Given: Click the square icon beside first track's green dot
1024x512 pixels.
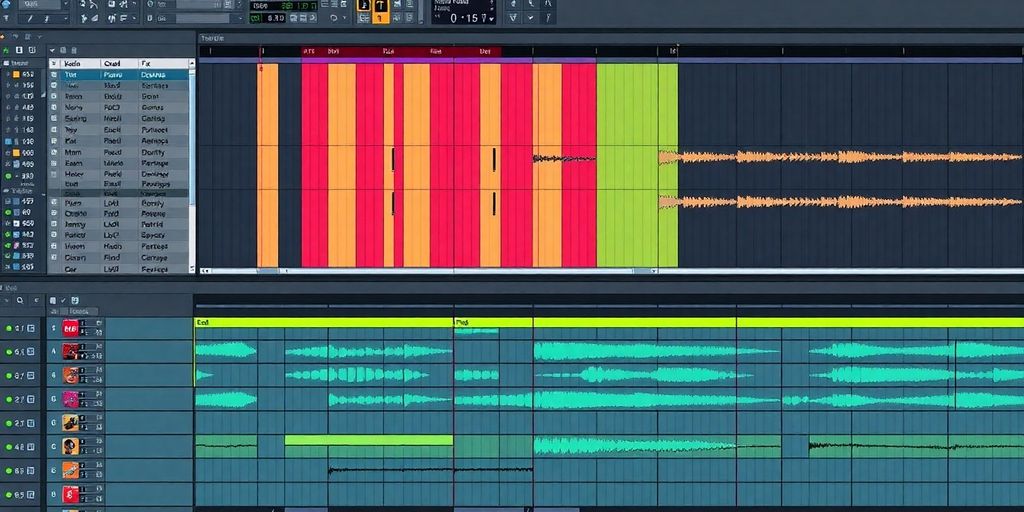Looking at the screenshot, I should (31, 328).
